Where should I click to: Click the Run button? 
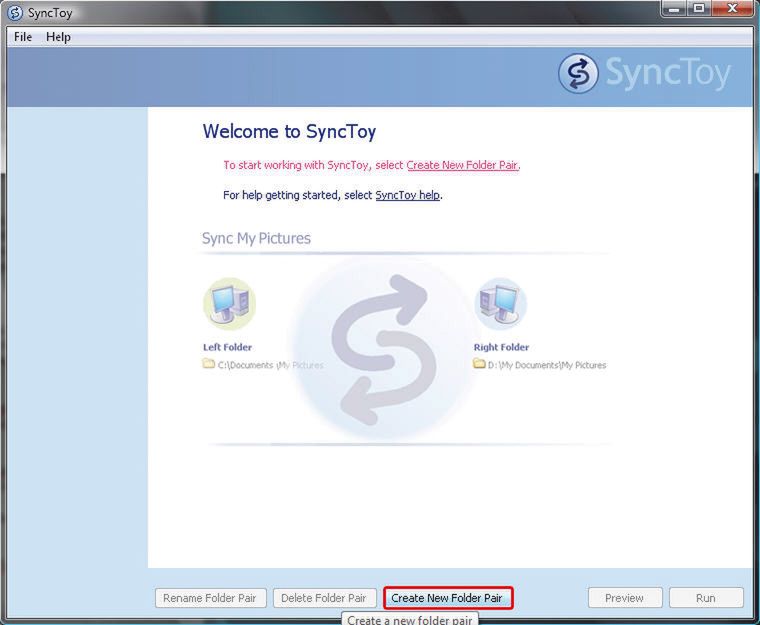click(706, 598)
